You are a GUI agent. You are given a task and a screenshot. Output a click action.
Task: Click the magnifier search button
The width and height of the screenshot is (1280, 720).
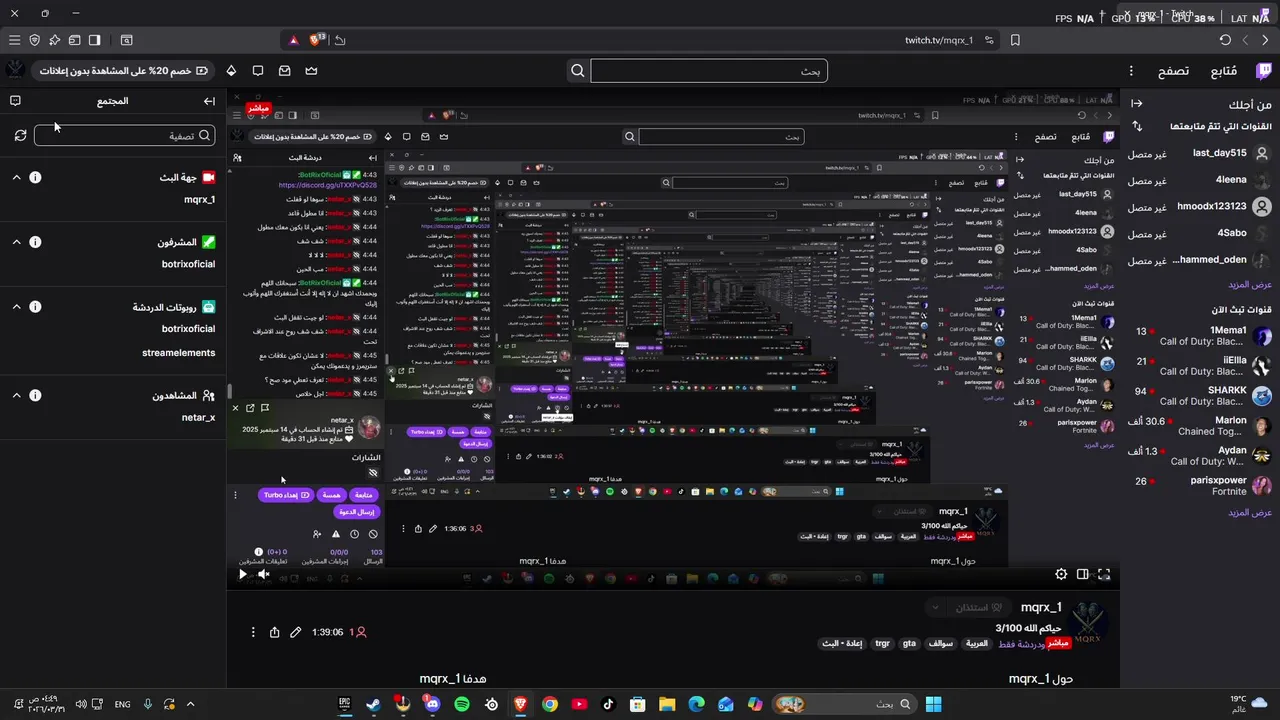coord(577,70)
